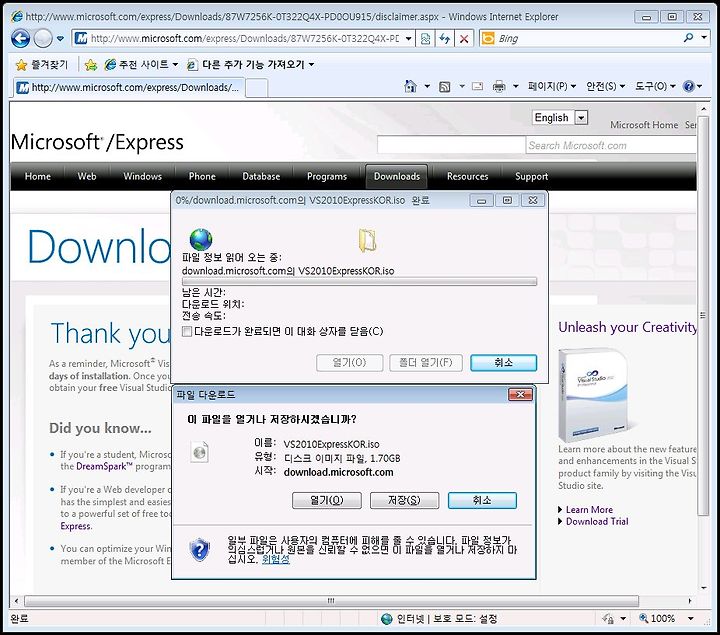The width and height of the screenshot is (720, 635).
Task: Open the Programs navigation item
Action: coord(327,176)
